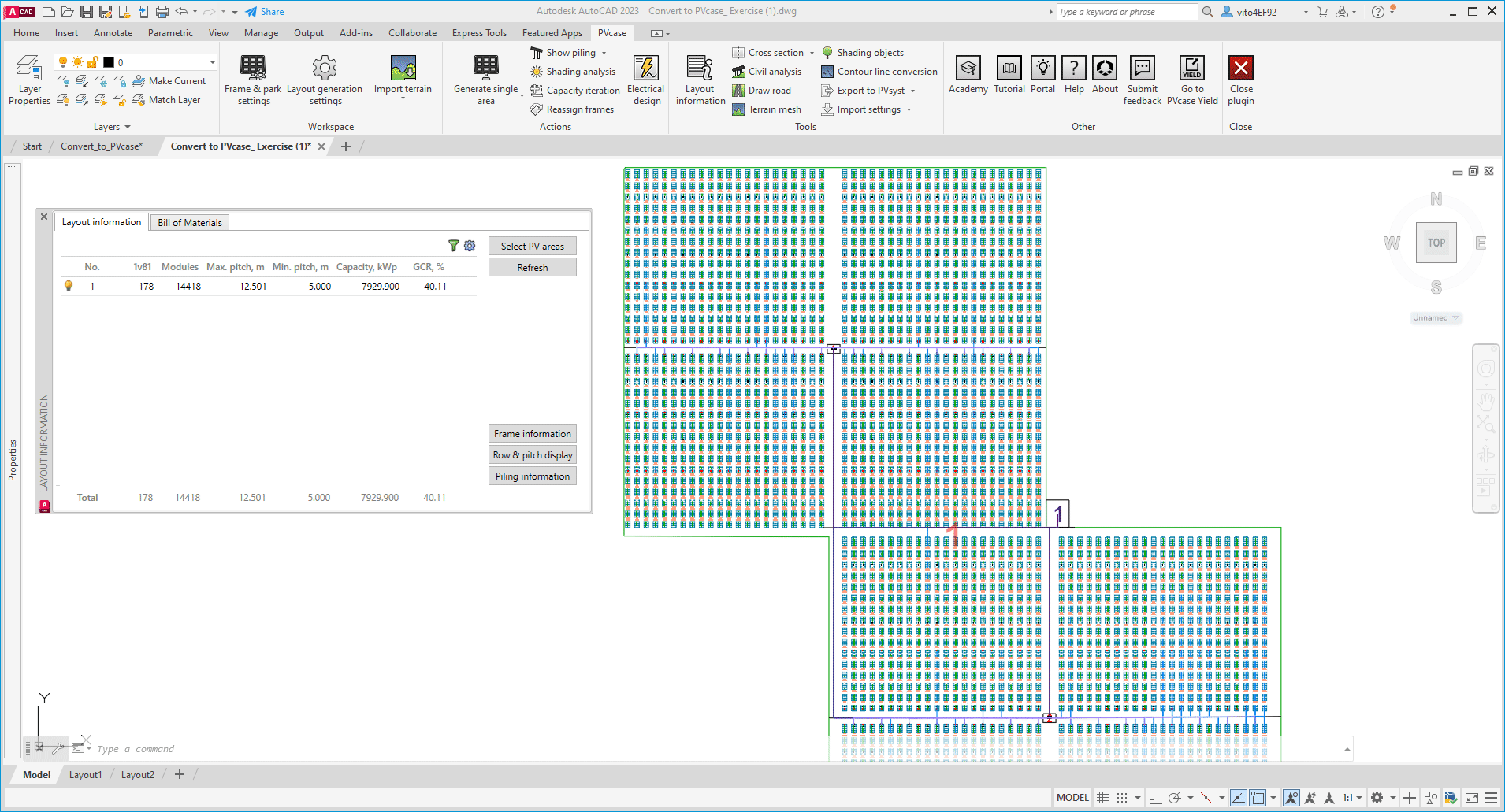Toggle drawing grid display in status bar
This screenshot has width=1505, height=812.
pos(1103,798)
